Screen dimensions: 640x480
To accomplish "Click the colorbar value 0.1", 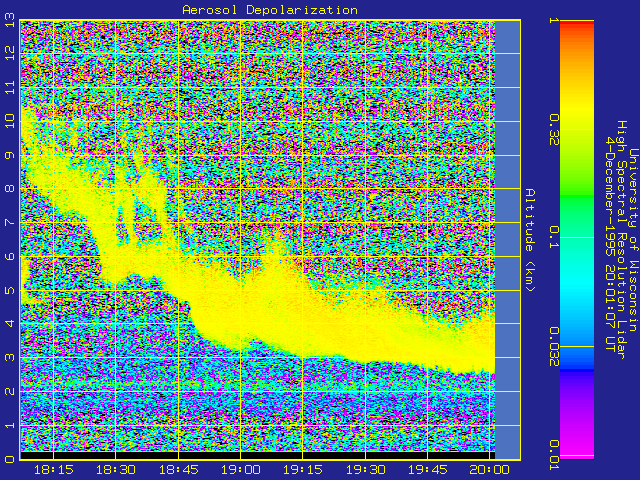I will tap(554, 237).
